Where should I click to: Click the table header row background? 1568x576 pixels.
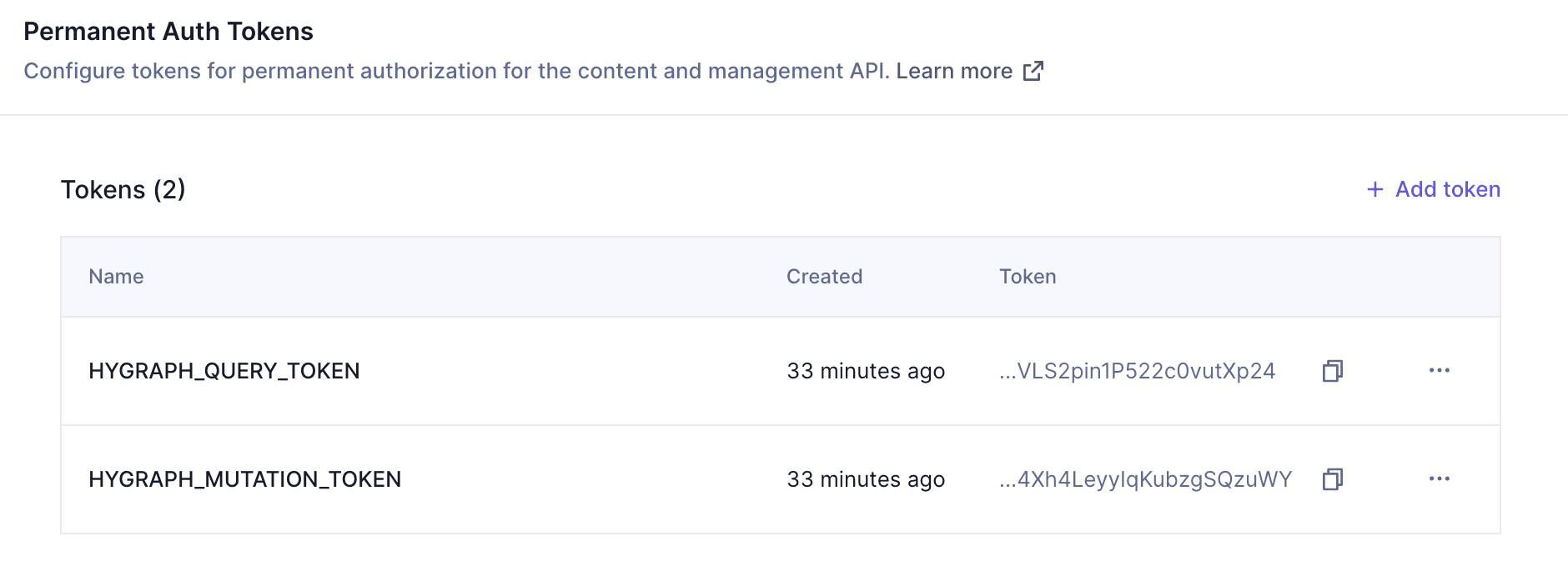pyautogui.click(x=500, y=276)
